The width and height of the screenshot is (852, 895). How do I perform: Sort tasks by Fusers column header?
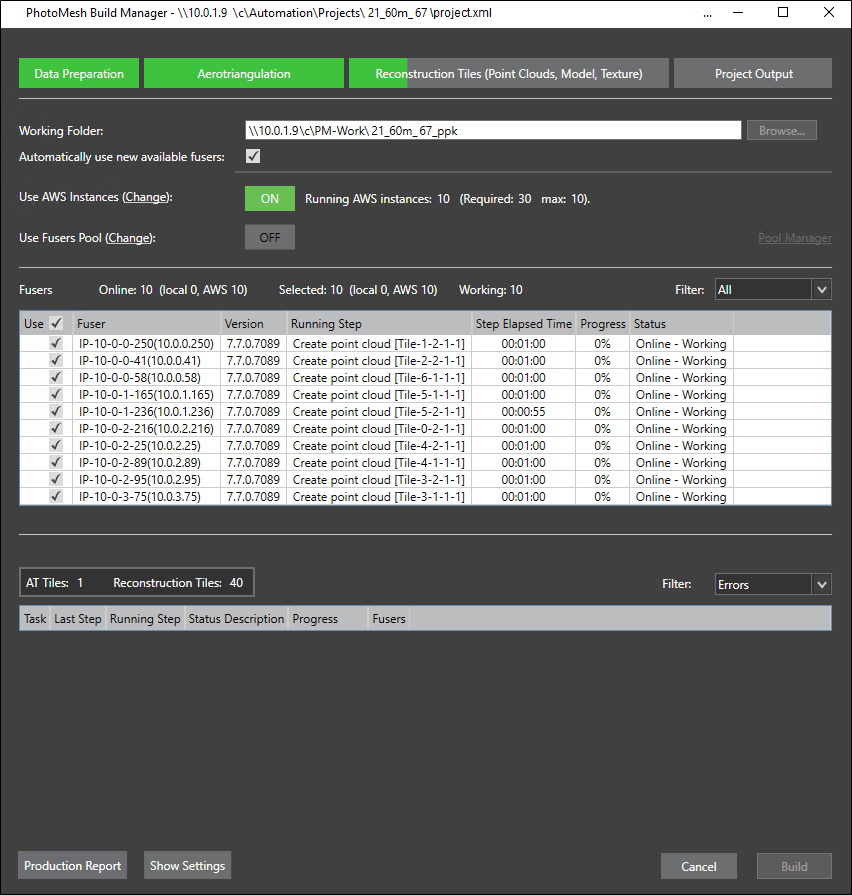point(389,619)
